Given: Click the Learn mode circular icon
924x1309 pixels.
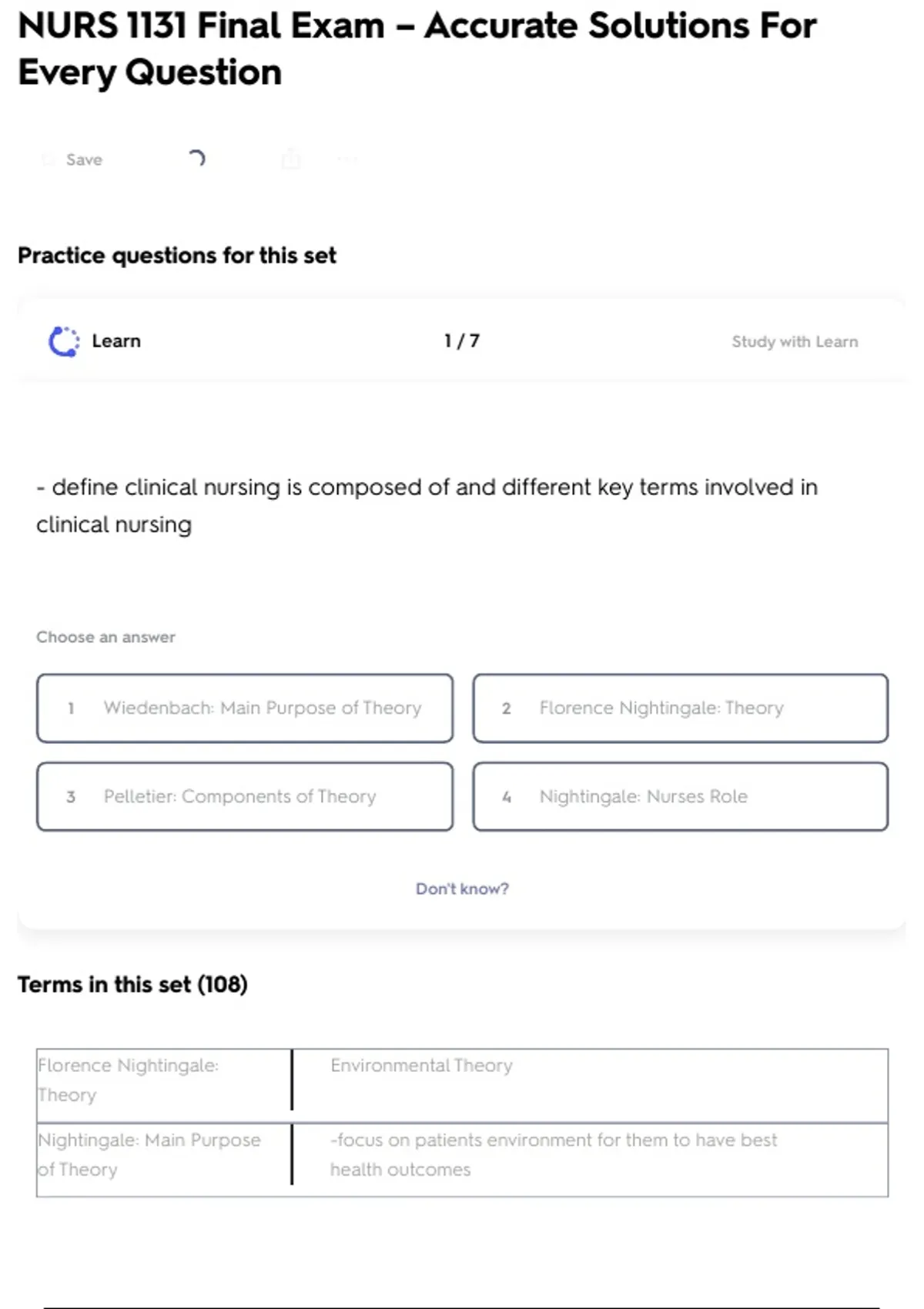Looking at the screenshot, I should pyautogui.click(x=64, y=341).
